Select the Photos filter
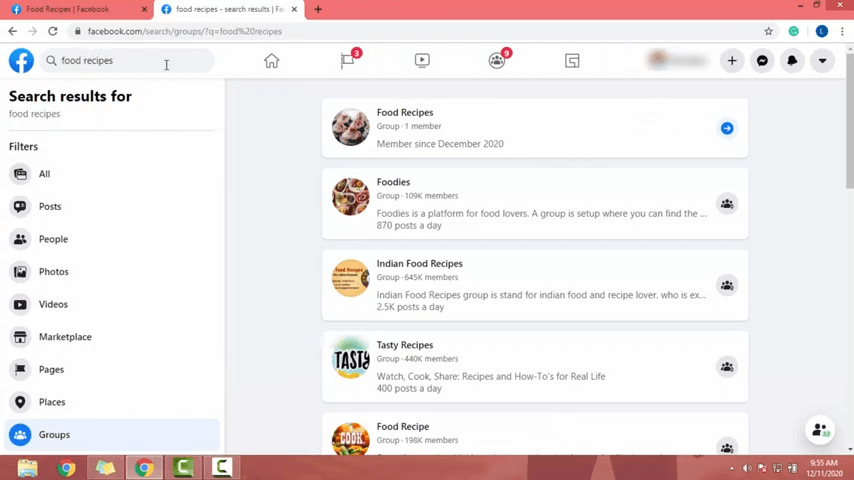This screenshot has height=480, width=854. 112,271
